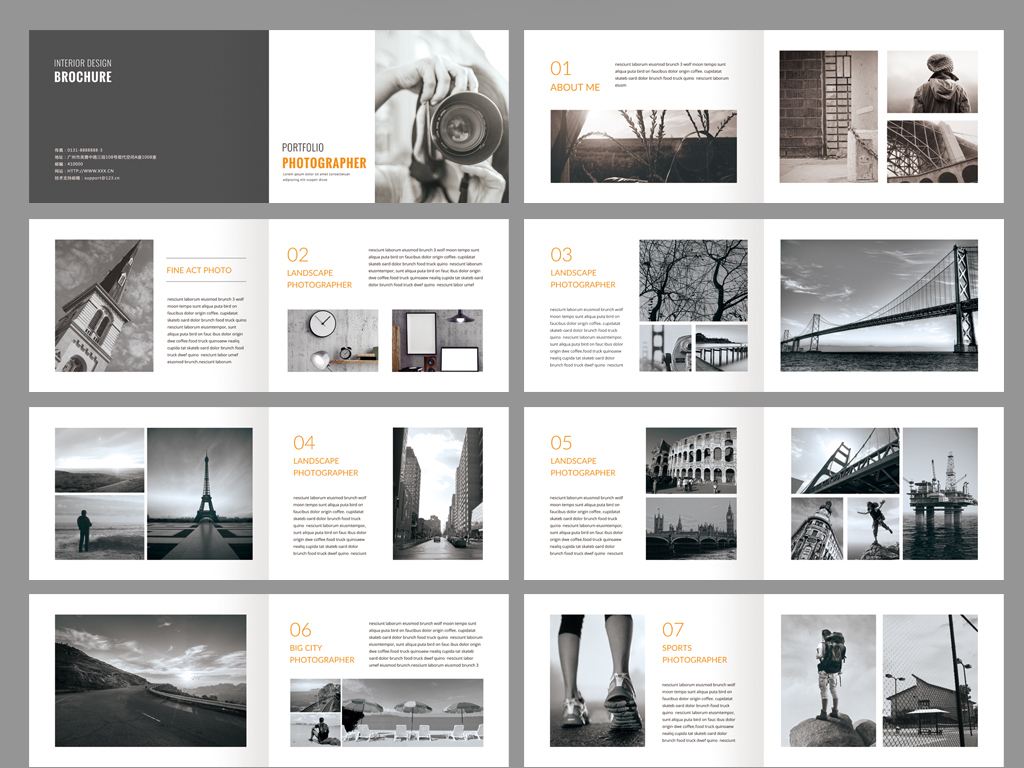Viewport: 1024px width, 768px height.
Task: Select the 01 ABOUT ME heading
Action: [x=574, y=76]
